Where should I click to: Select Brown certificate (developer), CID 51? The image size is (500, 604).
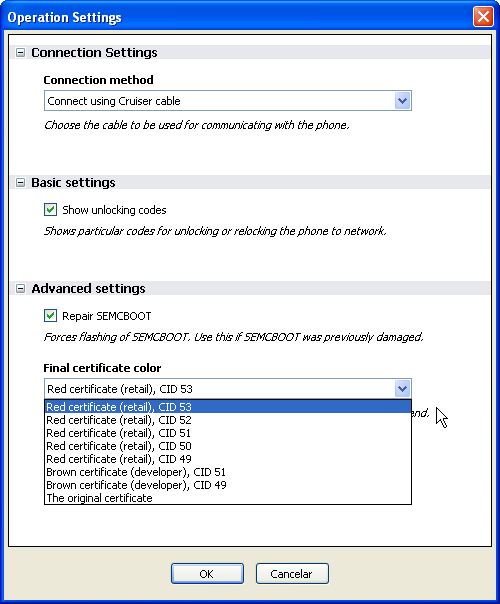click(x=228, y=472)
